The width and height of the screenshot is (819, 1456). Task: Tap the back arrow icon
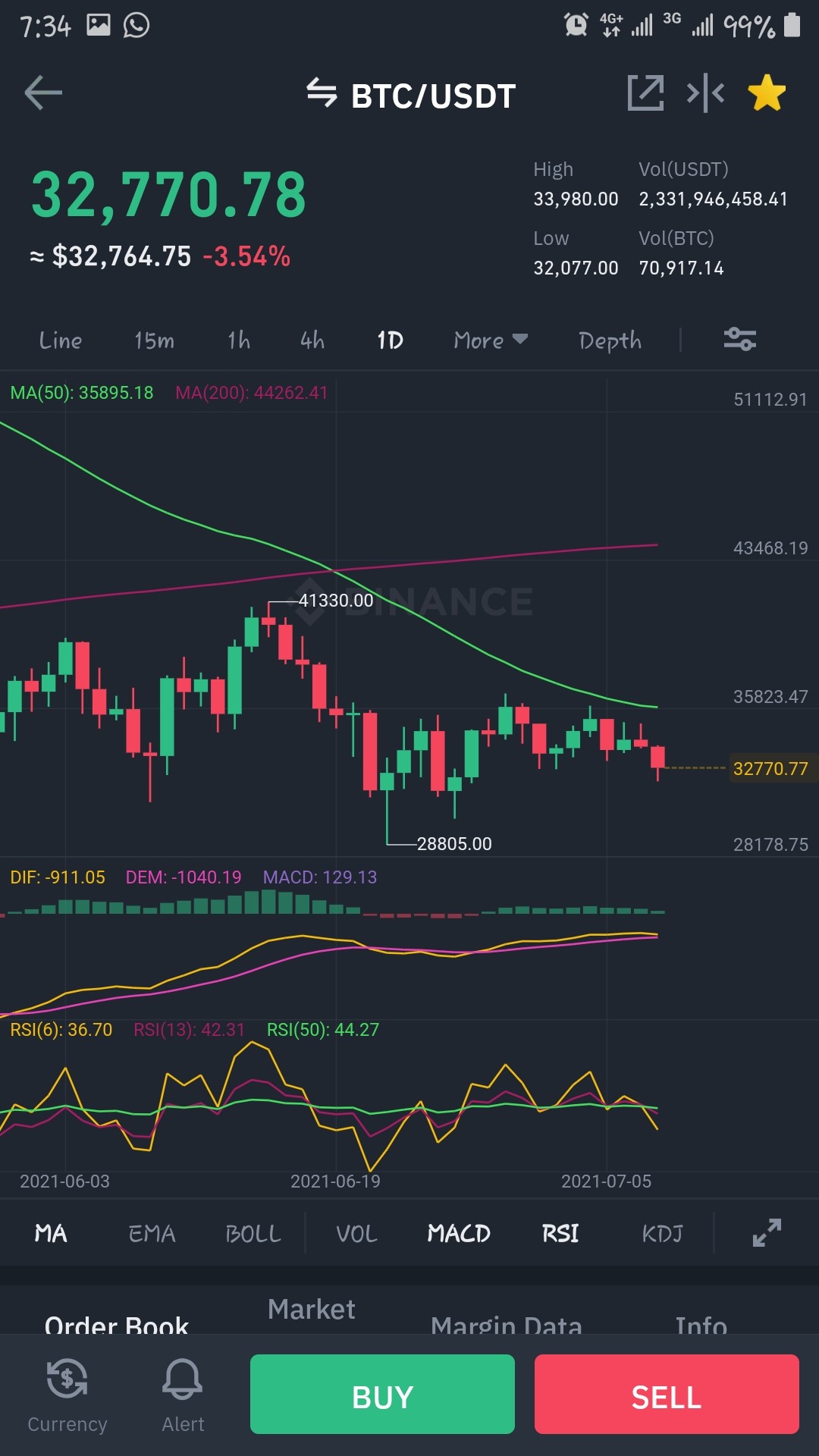(43, 93)
